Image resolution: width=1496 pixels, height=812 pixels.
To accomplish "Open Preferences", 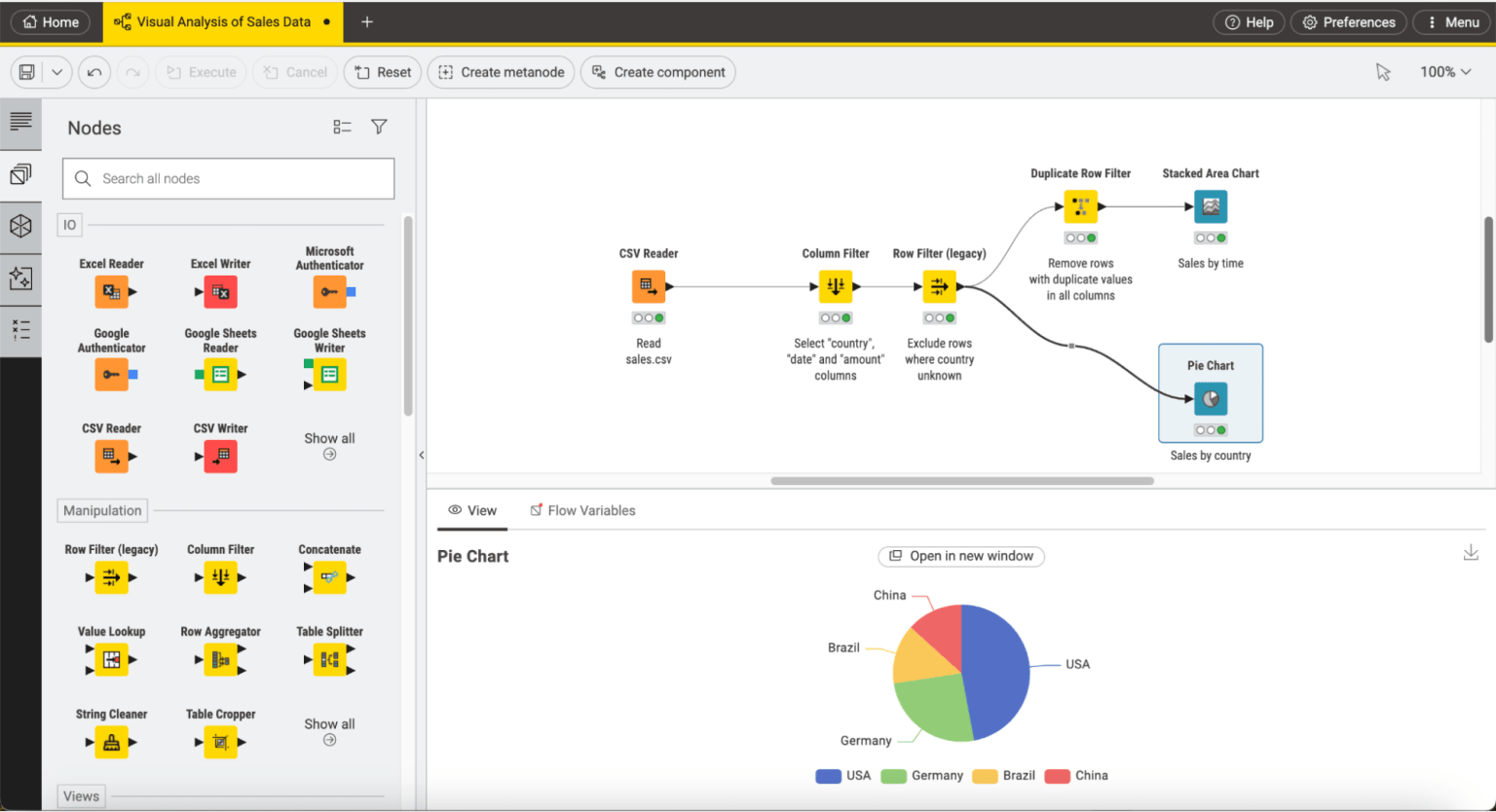I will point(1349,21).
